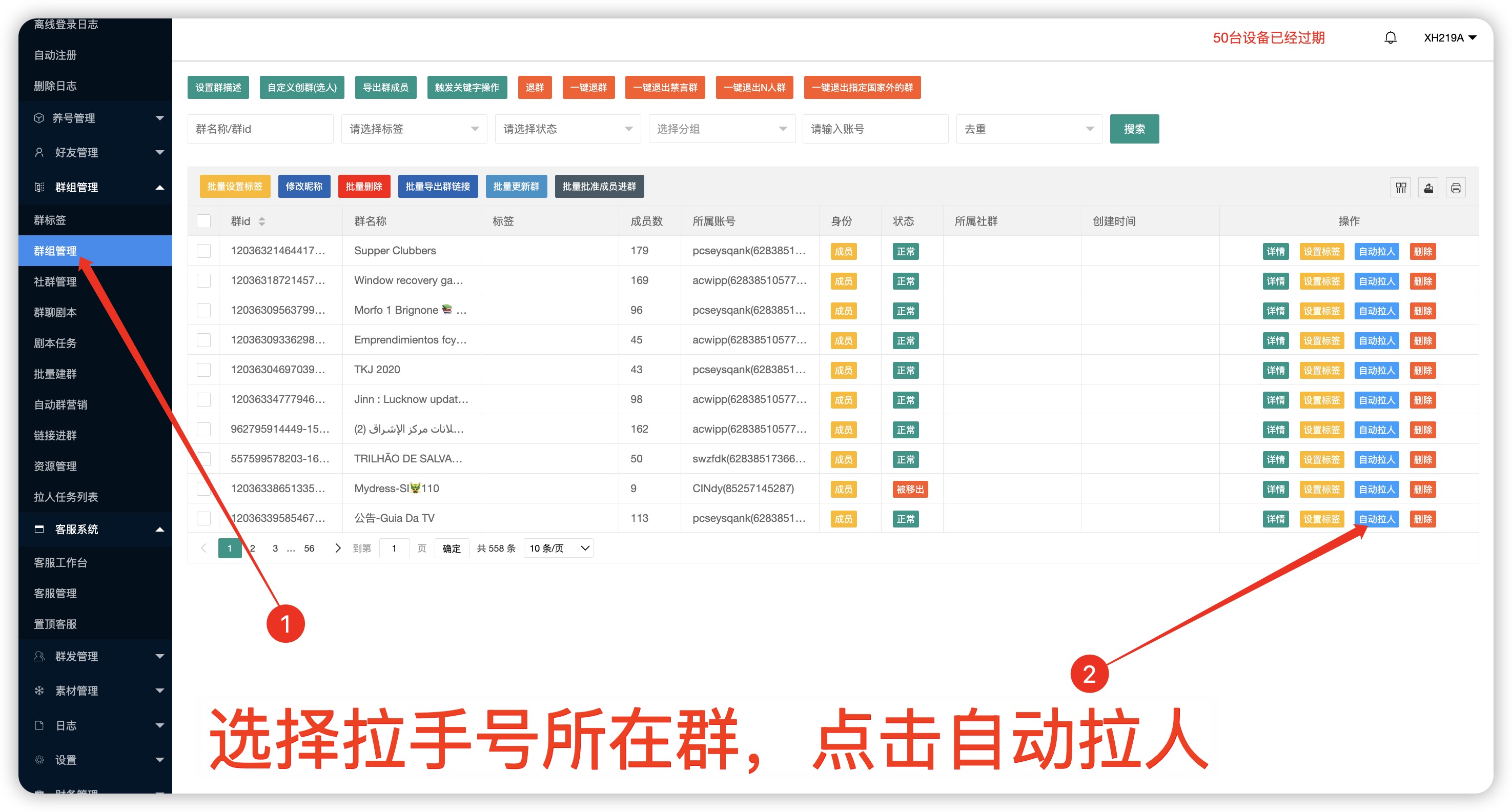Check the Supper Clubbers row checkbox
Image resolution: width=1512 pixels, height=812 pixels.
tap(203, 251)
